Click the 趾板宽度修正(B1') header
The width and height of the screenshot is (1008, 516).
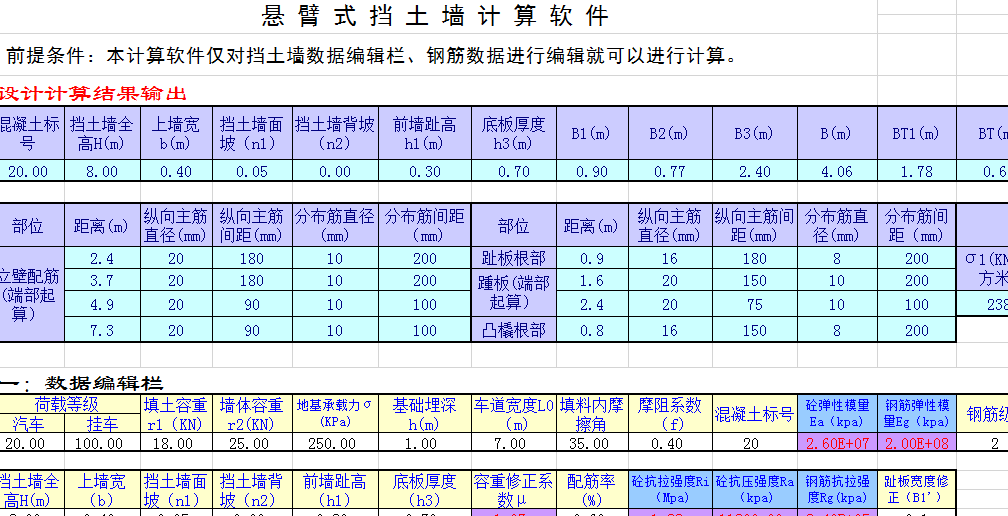pos(917,490)
